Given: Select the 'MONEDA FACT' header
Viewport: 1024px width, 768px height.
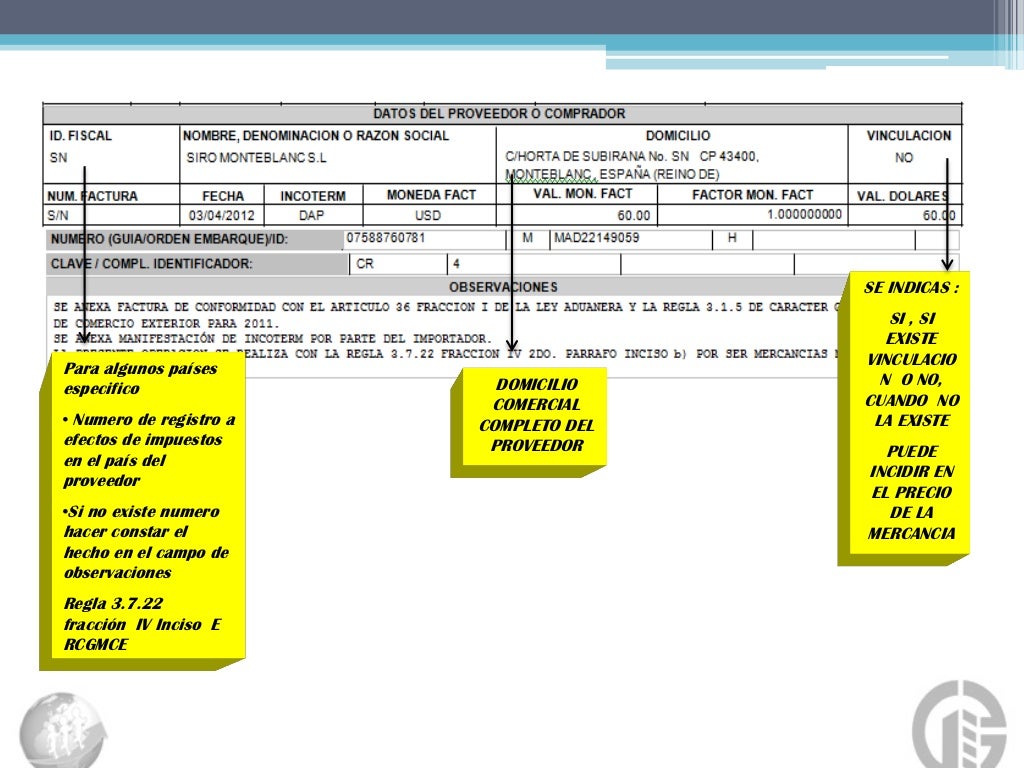Looking at the screenshot, I should tap(431, 195).
